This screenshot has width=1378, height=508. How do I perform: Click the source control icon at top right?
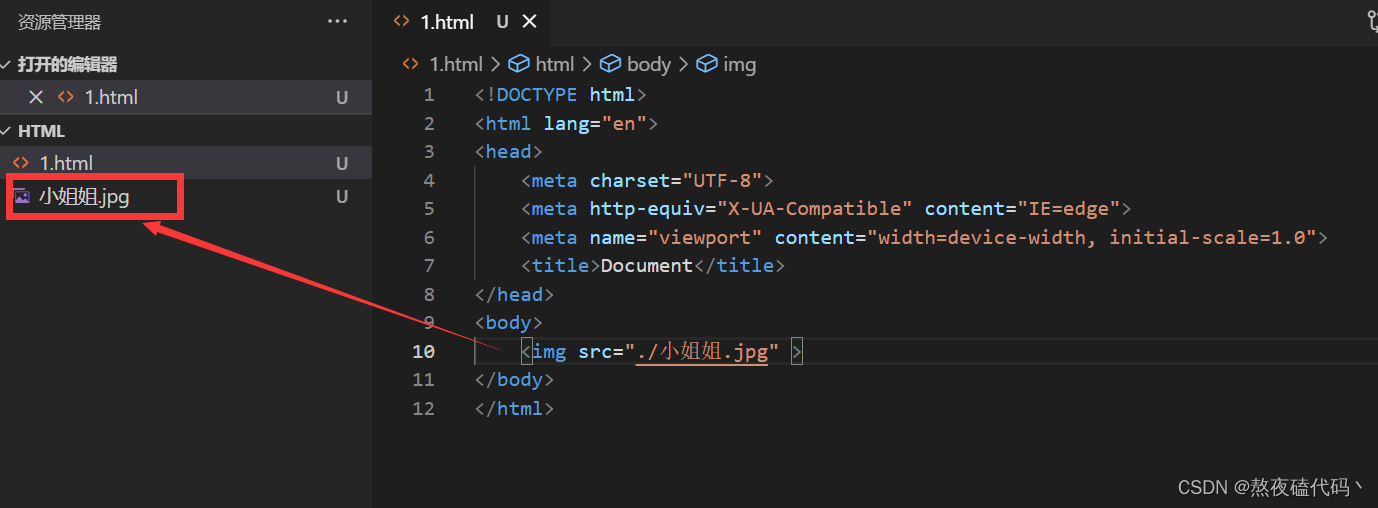pos(1372,21)
